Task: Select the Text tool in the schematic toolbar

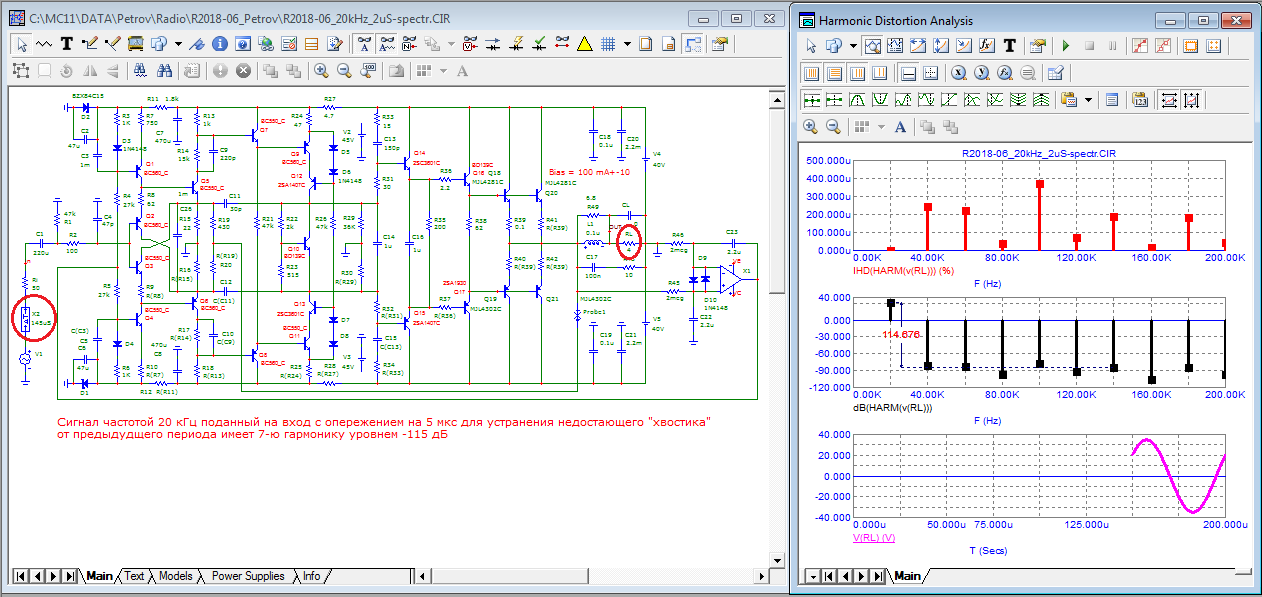Action: coord(67,43)
